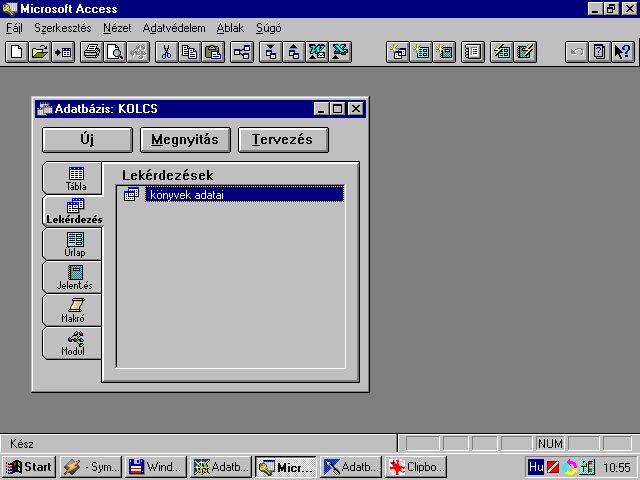Click the Open Database folder icon

tap(40, 52)
